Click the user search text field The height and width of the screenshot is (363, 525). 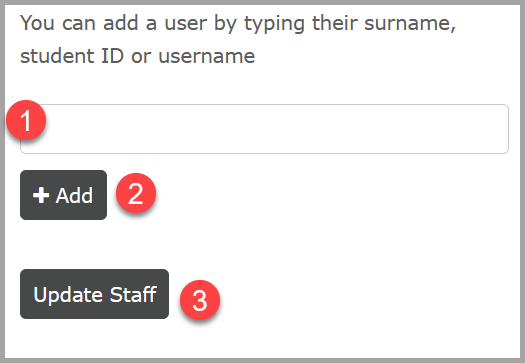point(265,129)
